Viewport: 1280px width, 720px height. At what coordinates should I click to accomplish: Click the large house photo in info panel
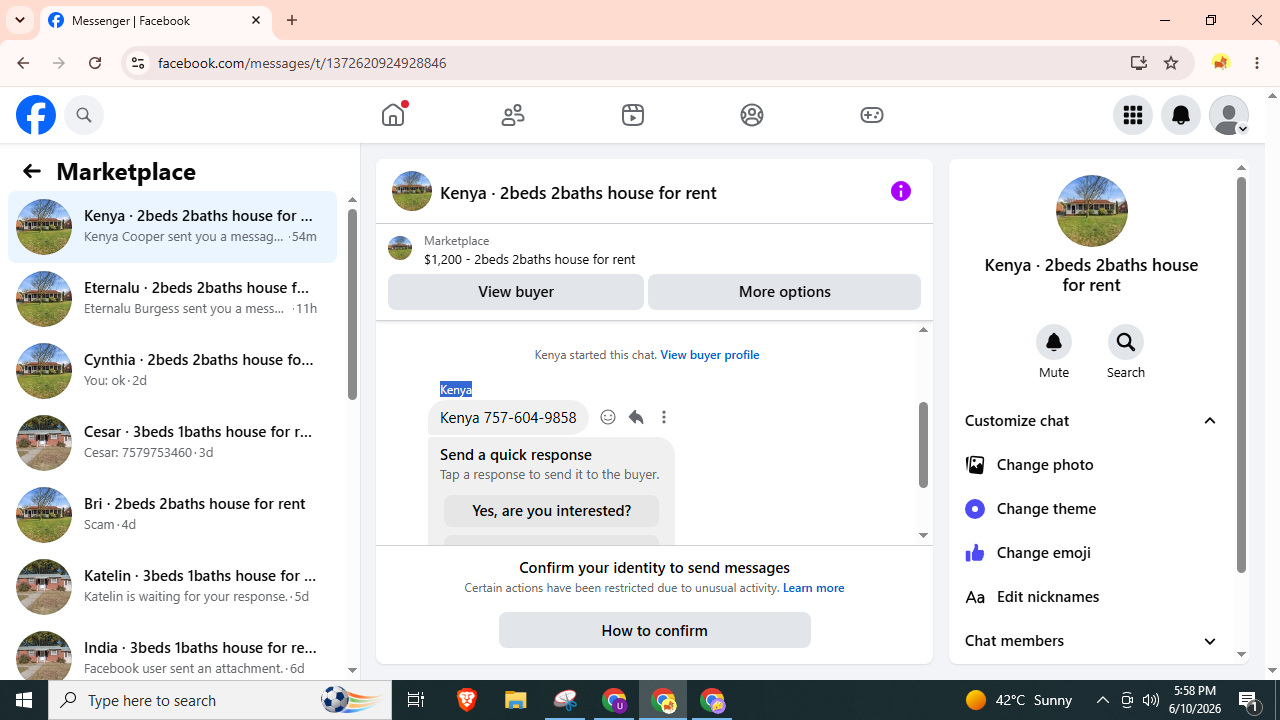coord(1091,211)
